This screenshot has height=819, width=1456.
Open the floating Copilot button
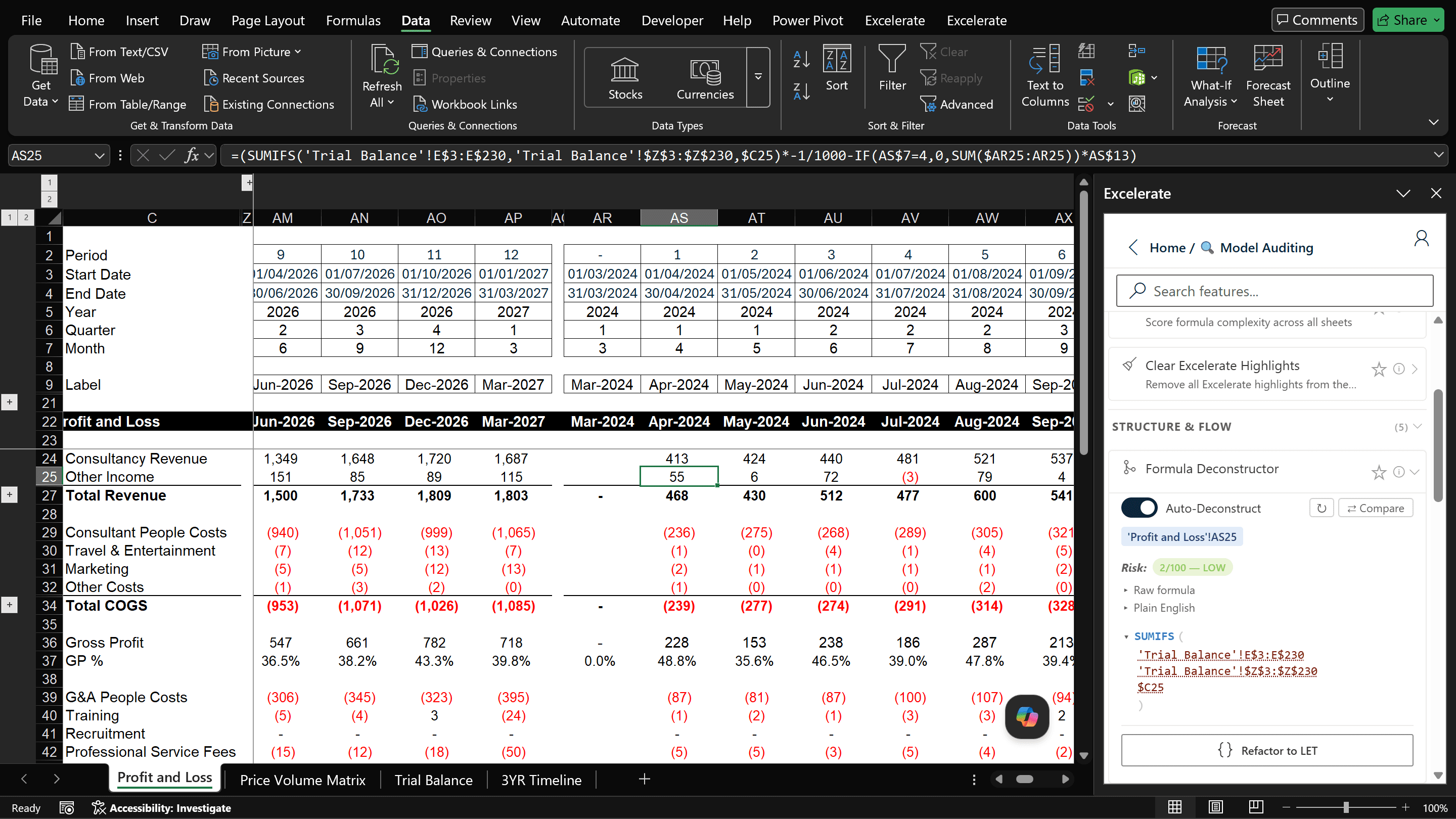click(1027, 716)
